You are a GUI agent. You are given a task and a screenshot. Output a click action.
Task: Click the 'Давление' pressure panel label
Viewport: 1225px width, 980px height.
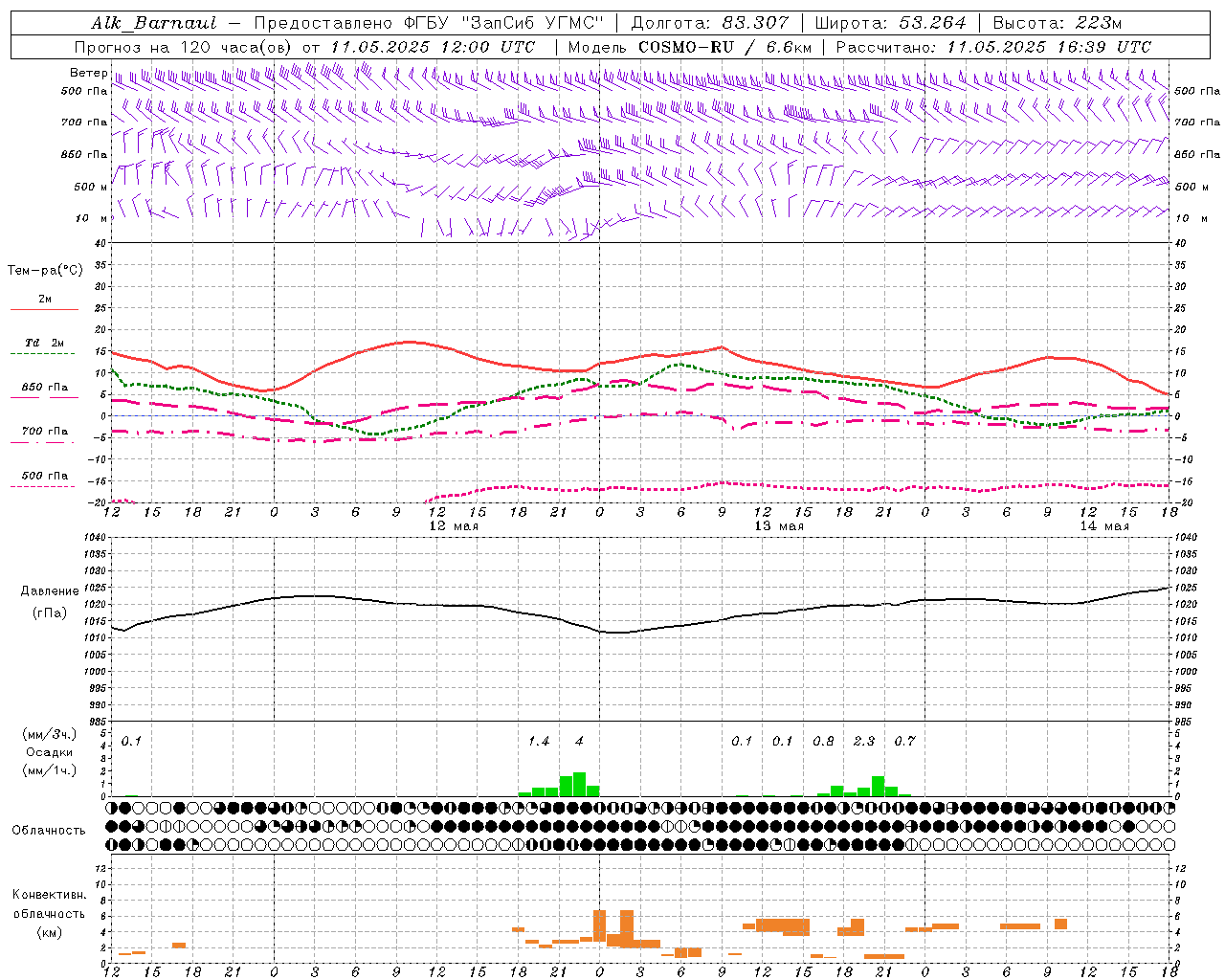tap(49, 591)
